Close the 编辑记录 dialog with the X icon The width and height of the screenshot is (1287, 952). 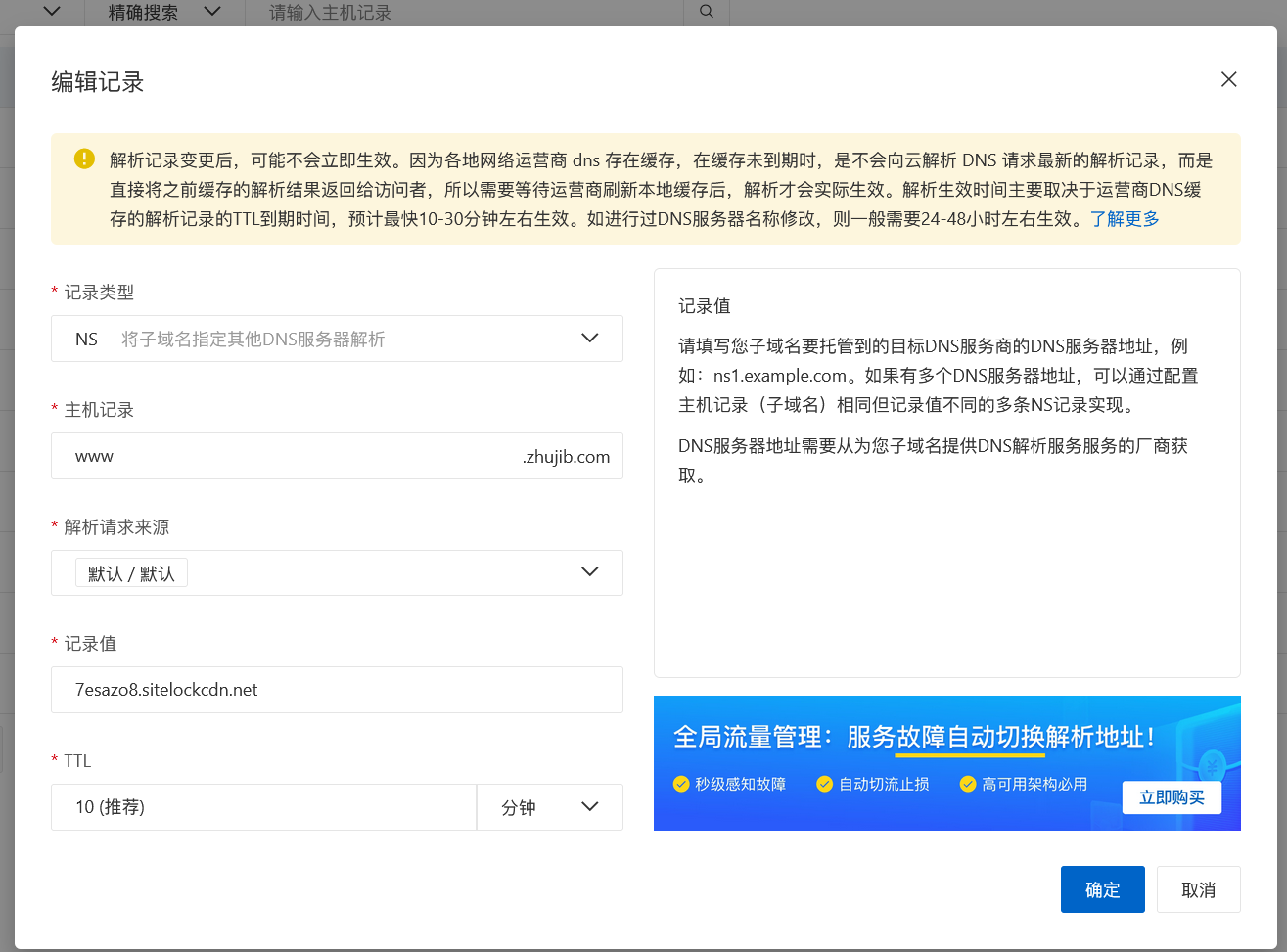pos(1228,80)
